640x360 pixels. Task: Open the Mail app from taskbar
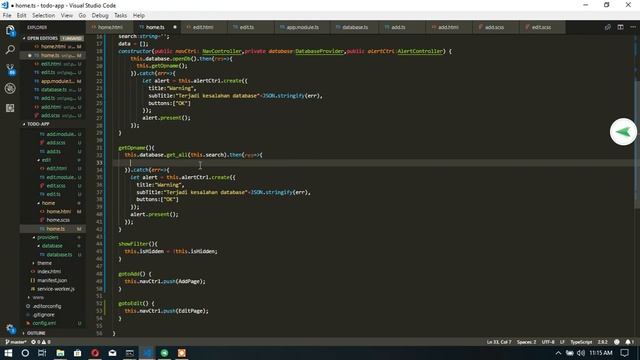[x=112, y=353]
